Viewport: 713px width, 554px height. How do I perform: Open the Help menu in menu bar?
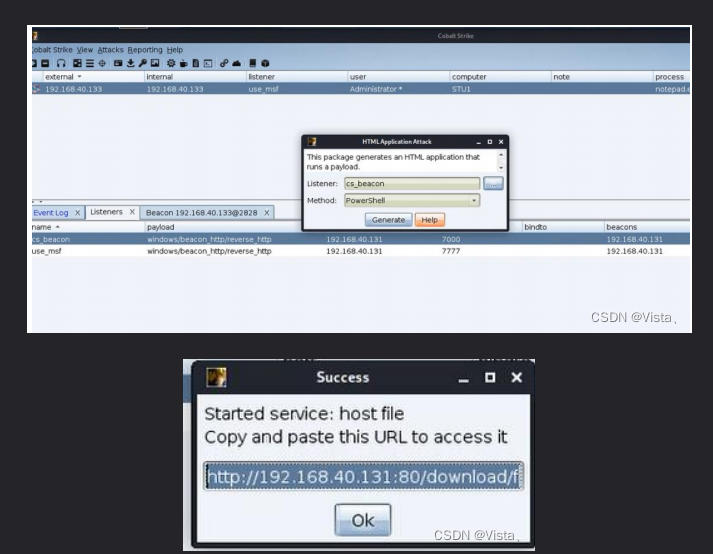coord(175,50)
